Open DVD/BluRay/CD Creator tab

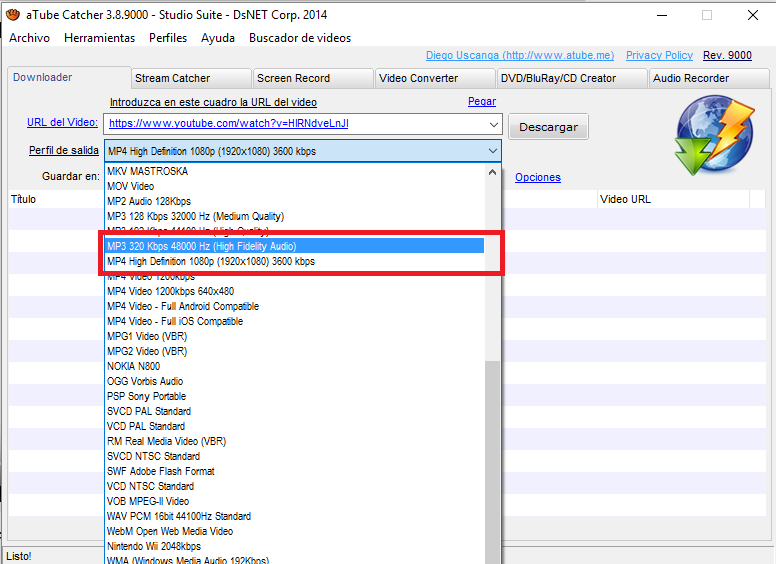click(572, 78)
